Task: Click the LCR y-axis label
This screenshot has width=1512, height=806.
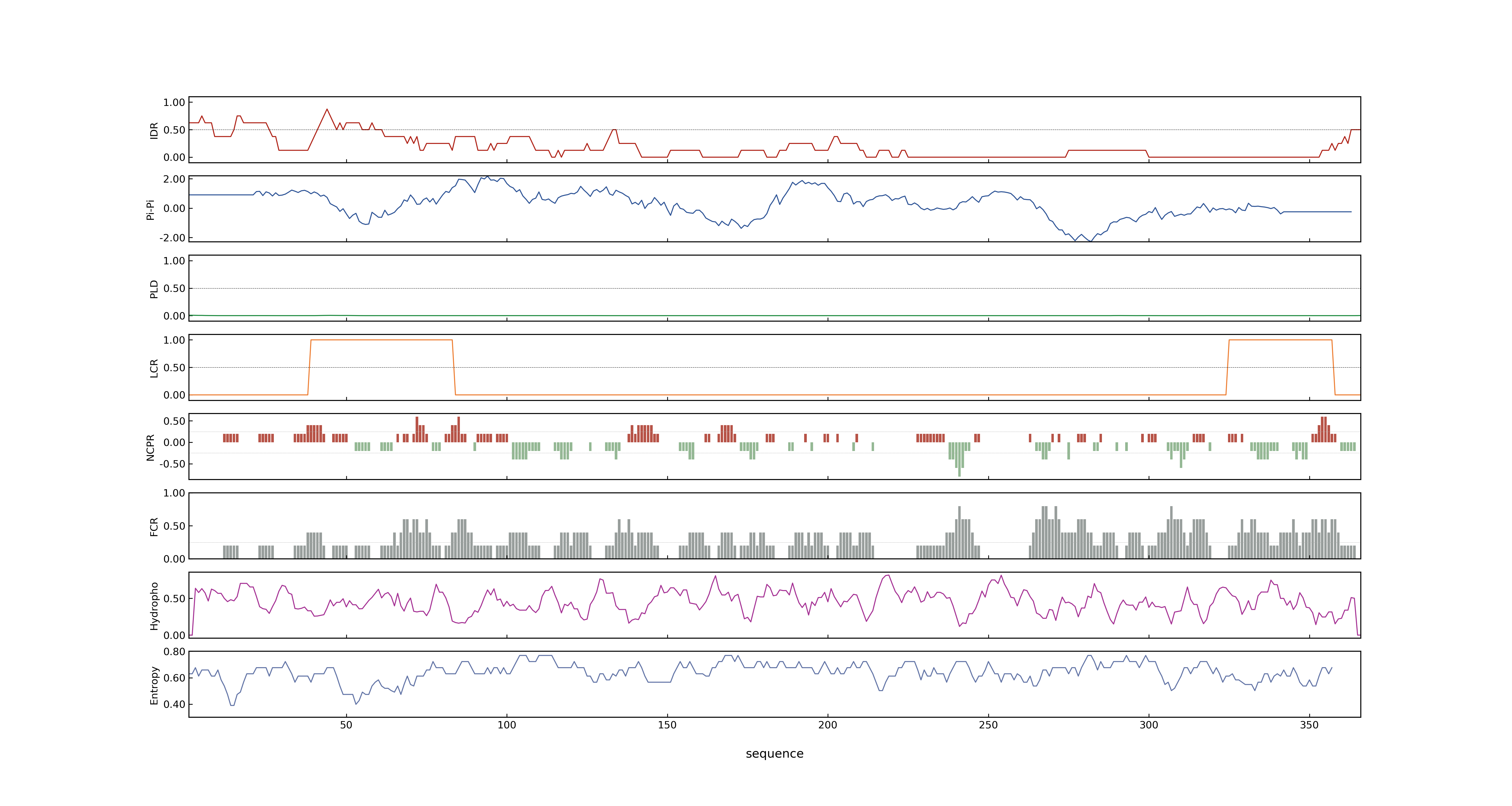Action: pos(154,368)
